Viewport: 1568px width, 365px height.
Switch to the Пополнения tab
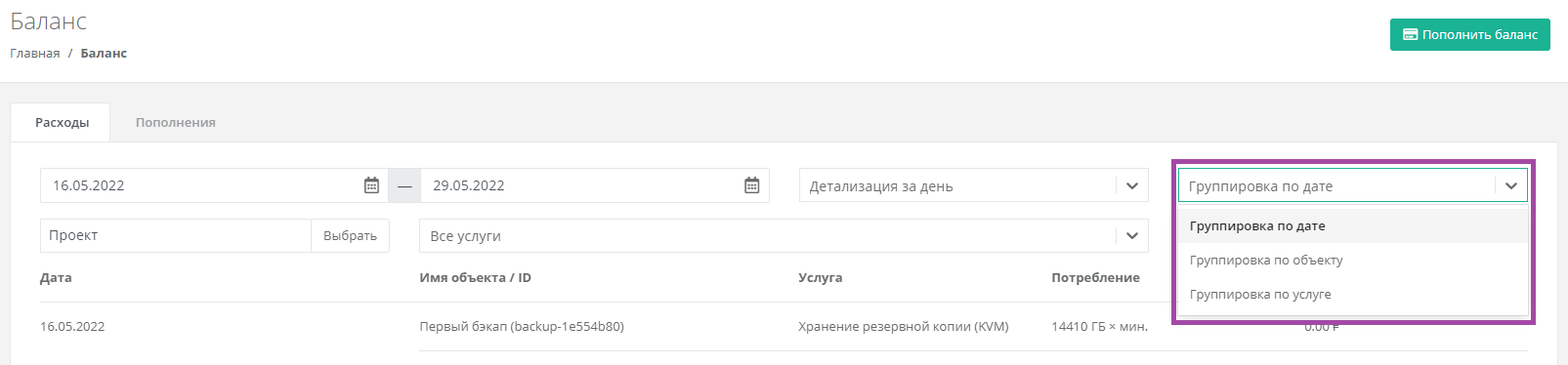tap(176, 122)
